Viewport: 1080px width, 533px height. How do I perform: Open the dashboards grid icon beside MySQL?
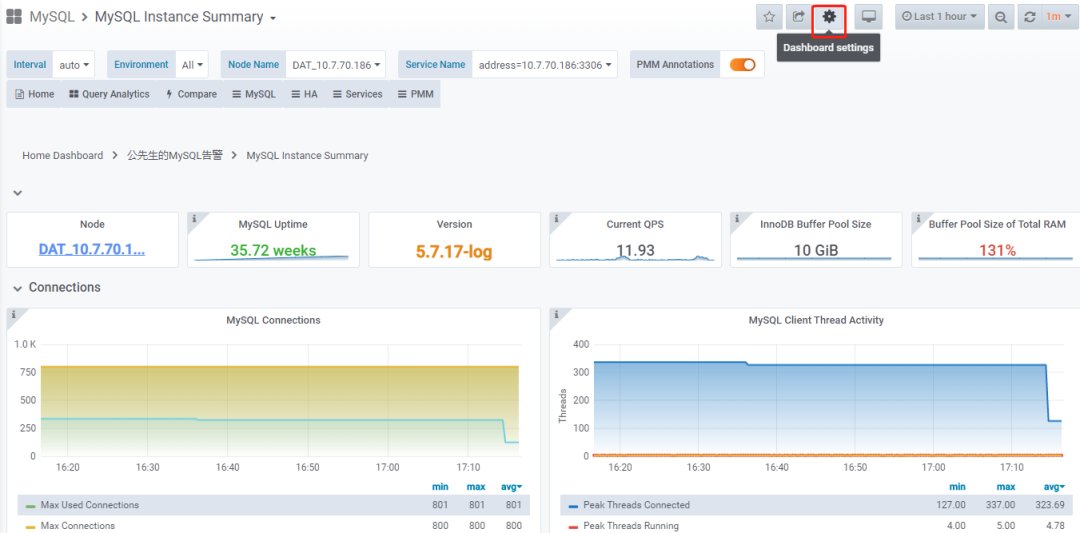point(14,17)
